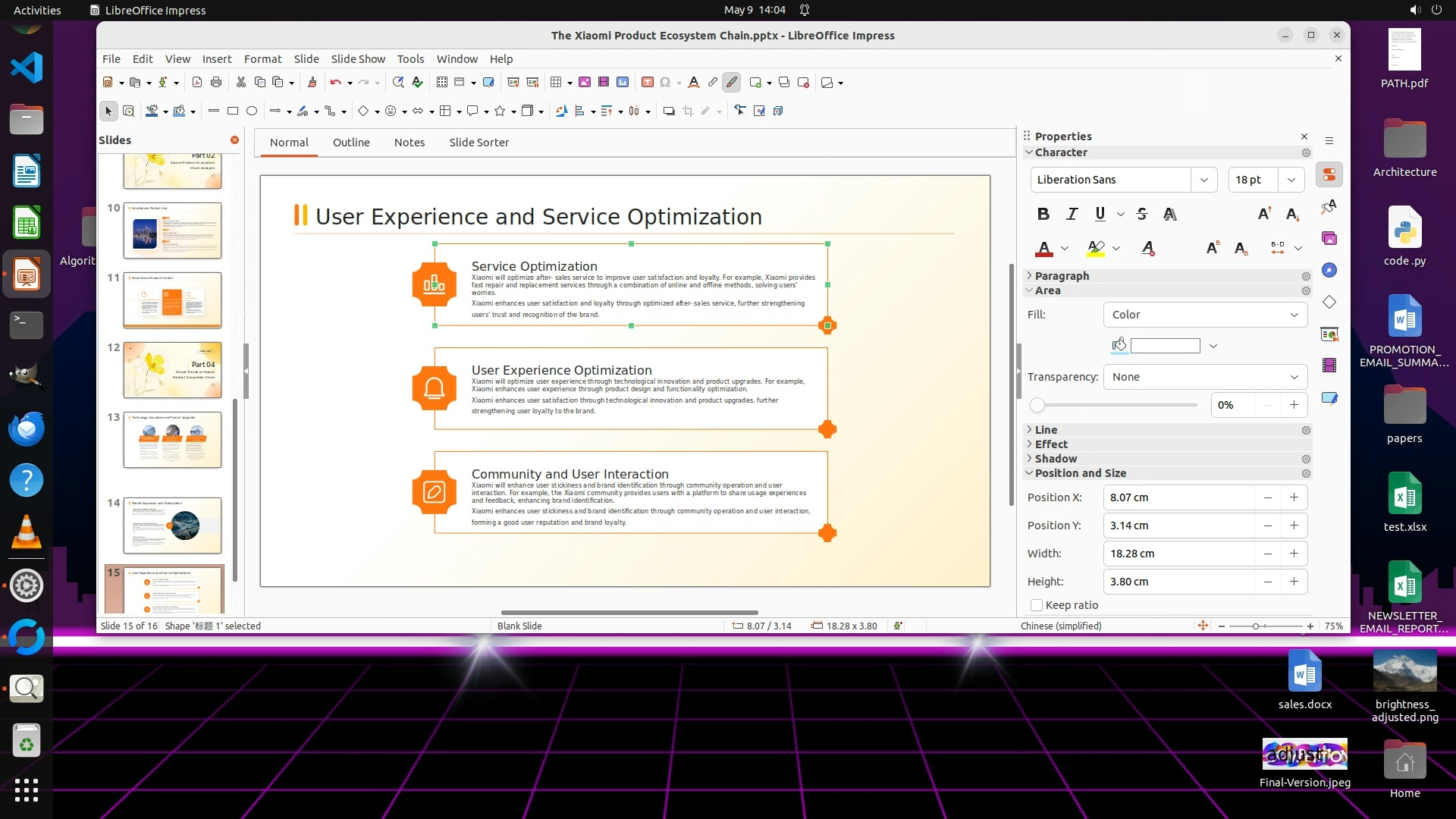1456x819 pixels.
Task: Select the Rectangle shape tool
Action: pos(233,111)
